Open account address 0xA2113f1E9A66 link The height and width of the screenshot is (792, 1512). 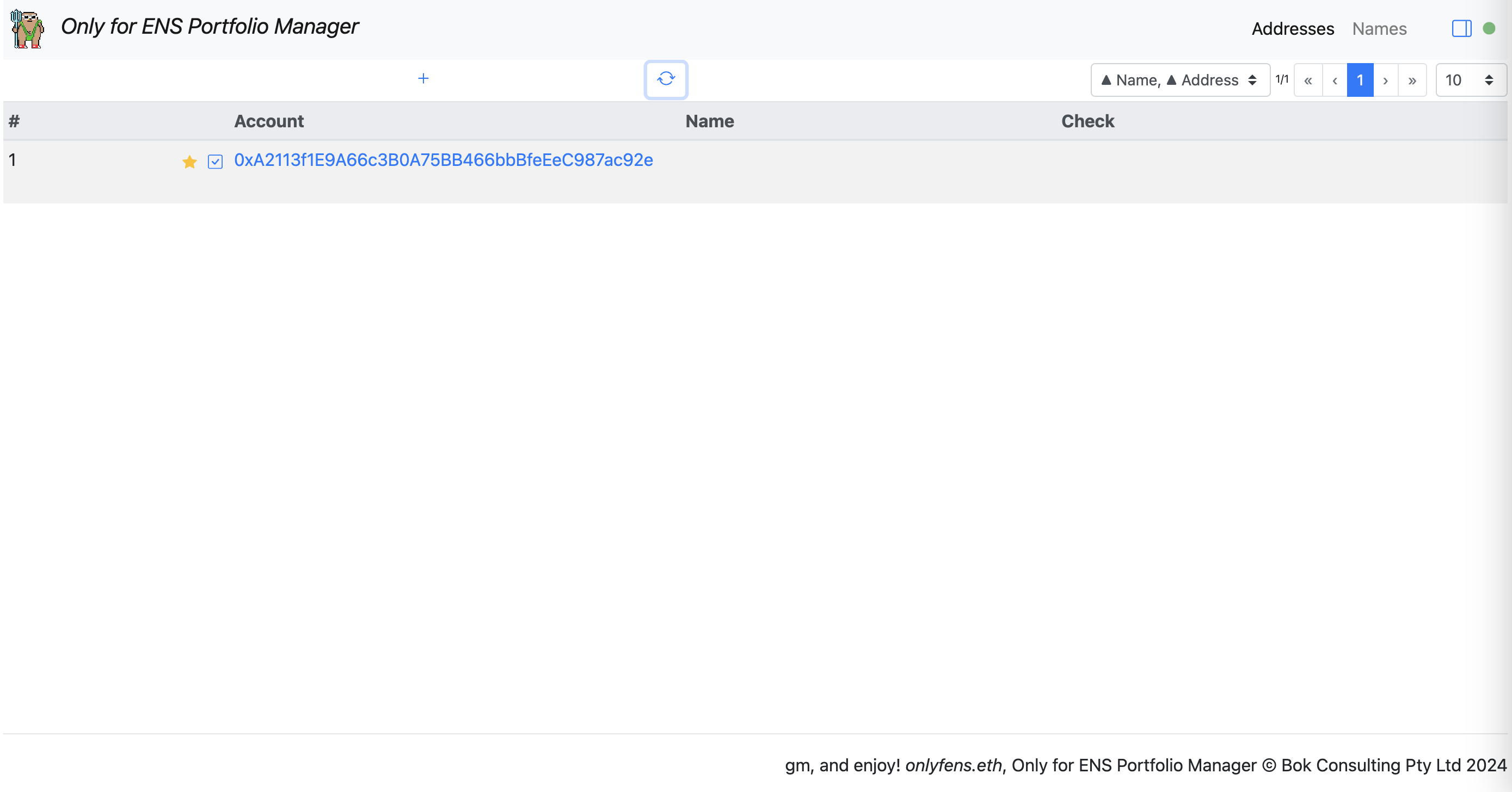click(443, 160)
